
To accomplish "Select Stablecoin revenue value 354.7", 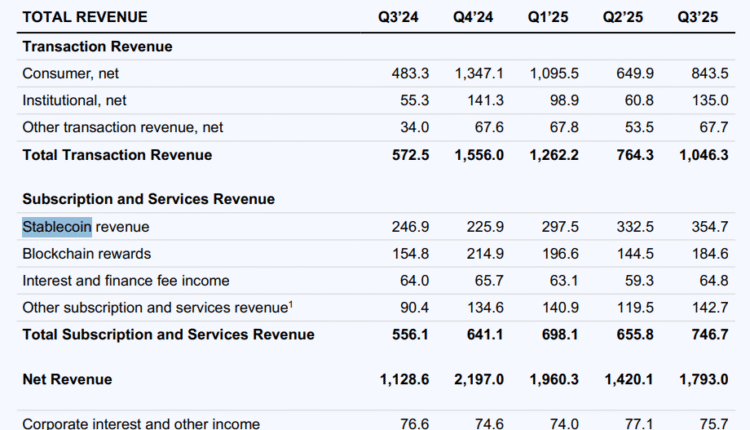I will click(708, 227).
